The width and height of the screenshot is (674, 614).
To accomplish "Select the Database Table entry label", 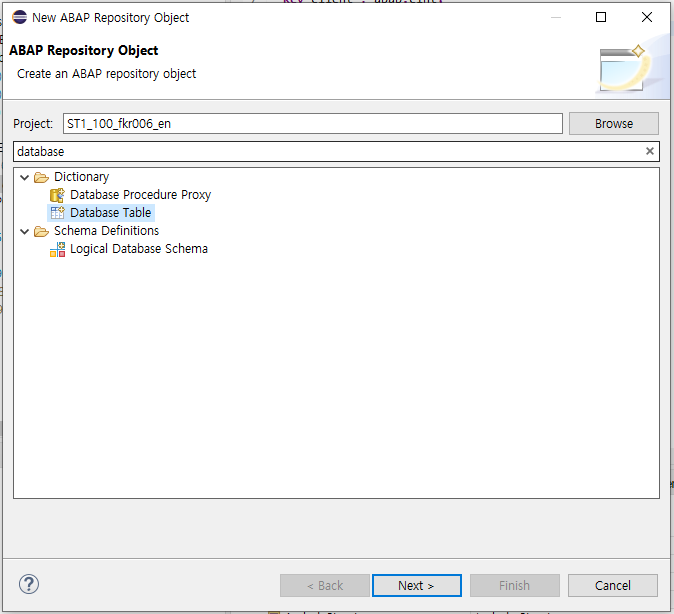I will coord(111,213).
